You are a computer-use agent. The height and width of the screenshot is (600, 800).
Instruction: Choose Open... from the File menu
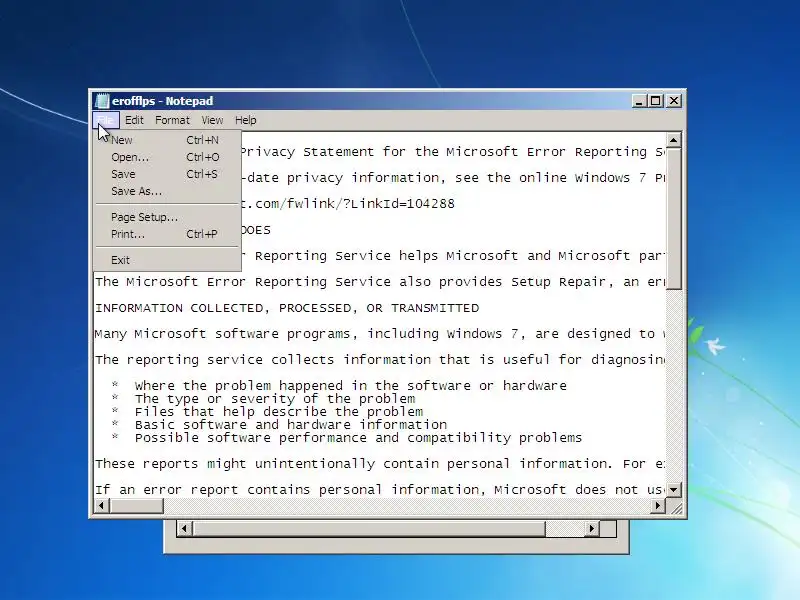(167, 157)
